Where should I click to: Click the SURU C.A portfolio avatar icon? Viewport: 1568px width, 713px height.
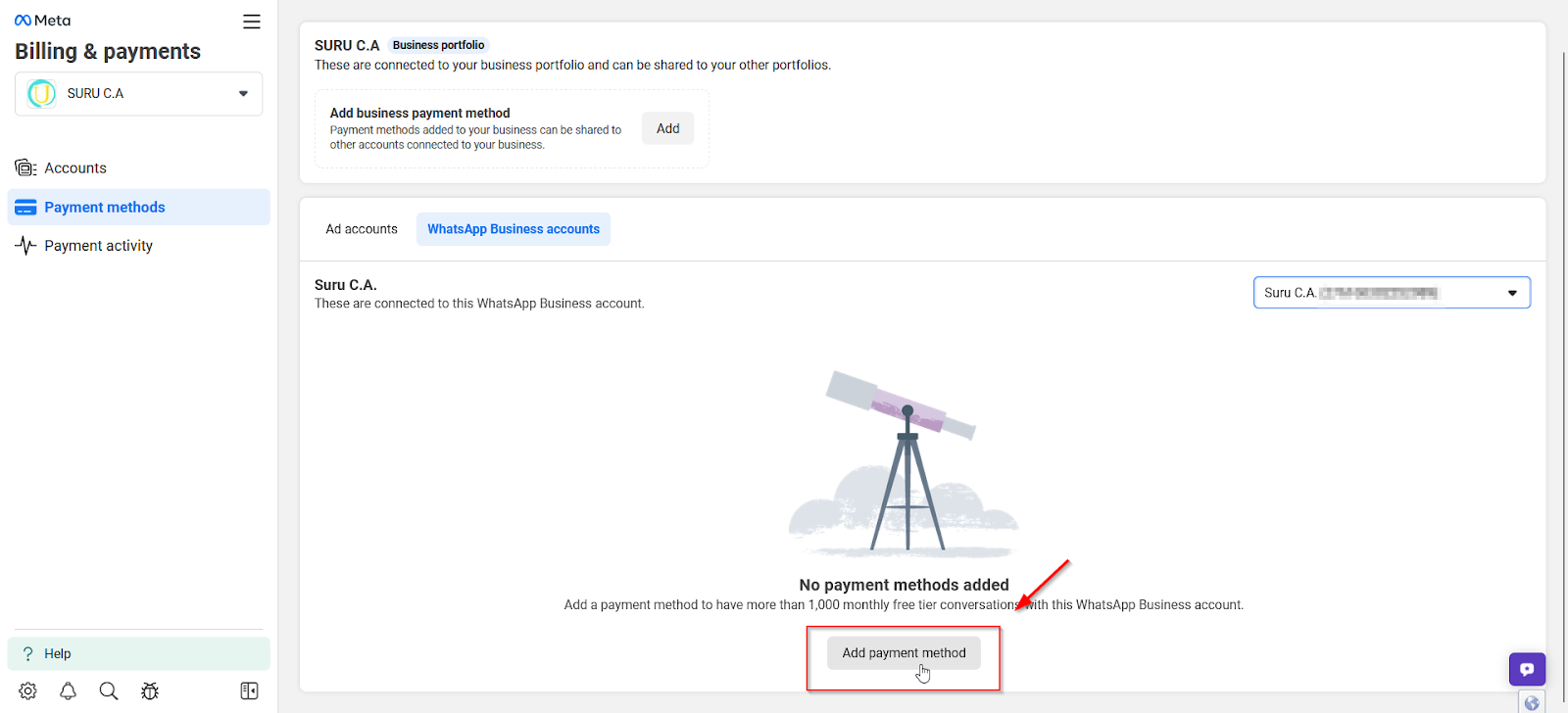42,94
